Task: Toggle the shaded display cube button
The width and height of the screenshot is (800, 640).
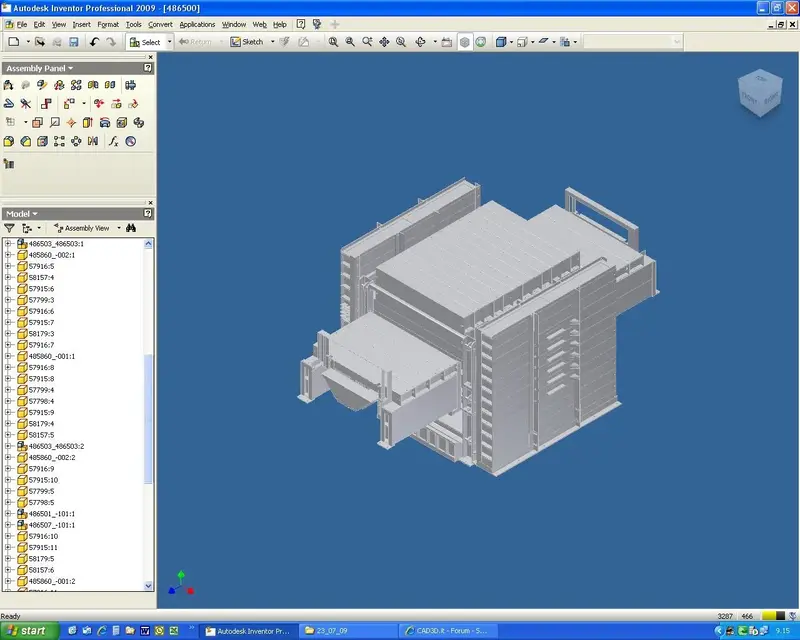Action: (x=464, y=42)
